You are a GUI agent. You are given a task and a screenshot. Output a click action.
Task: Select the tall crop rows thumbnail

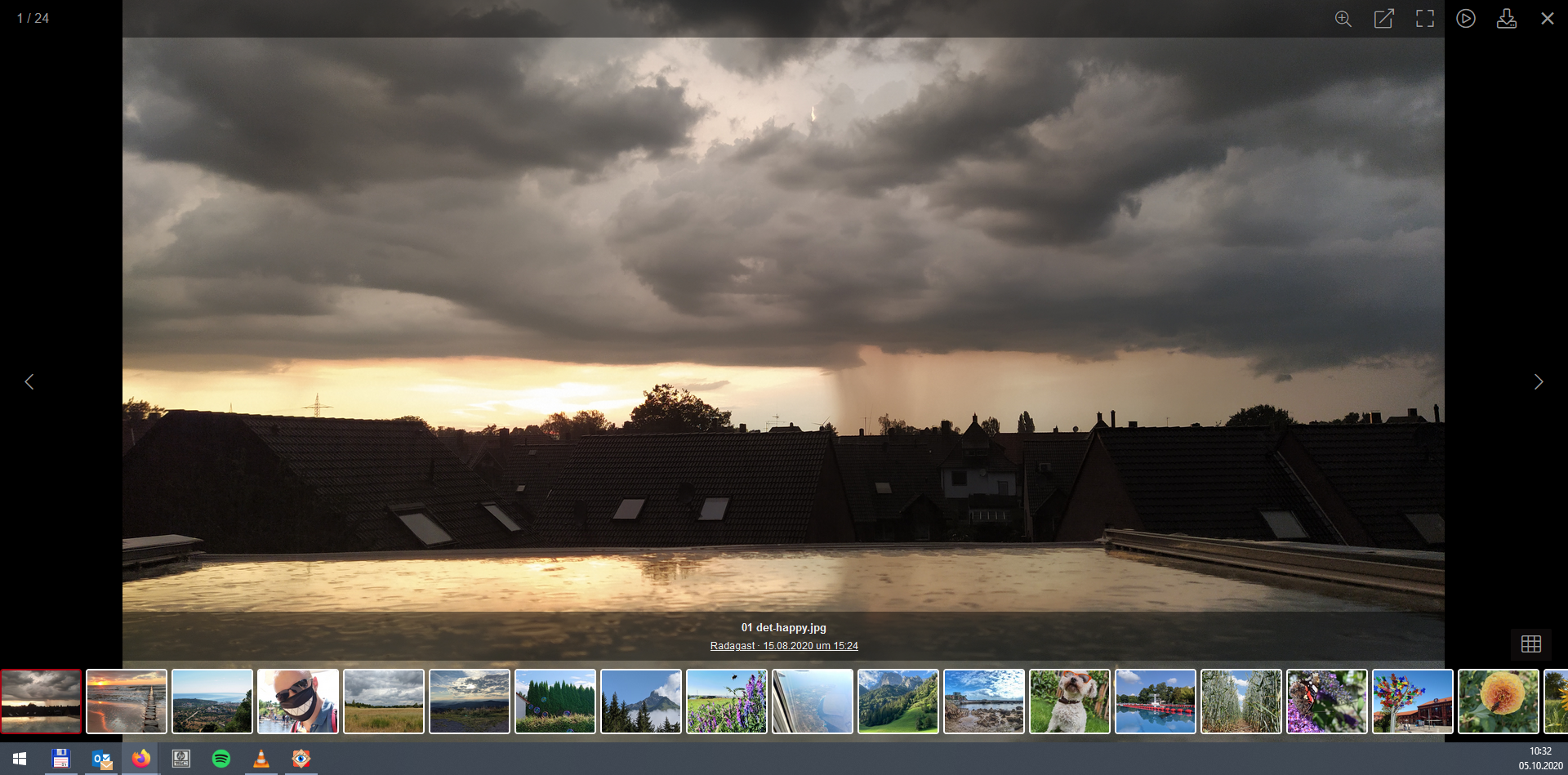point(1241,702)
